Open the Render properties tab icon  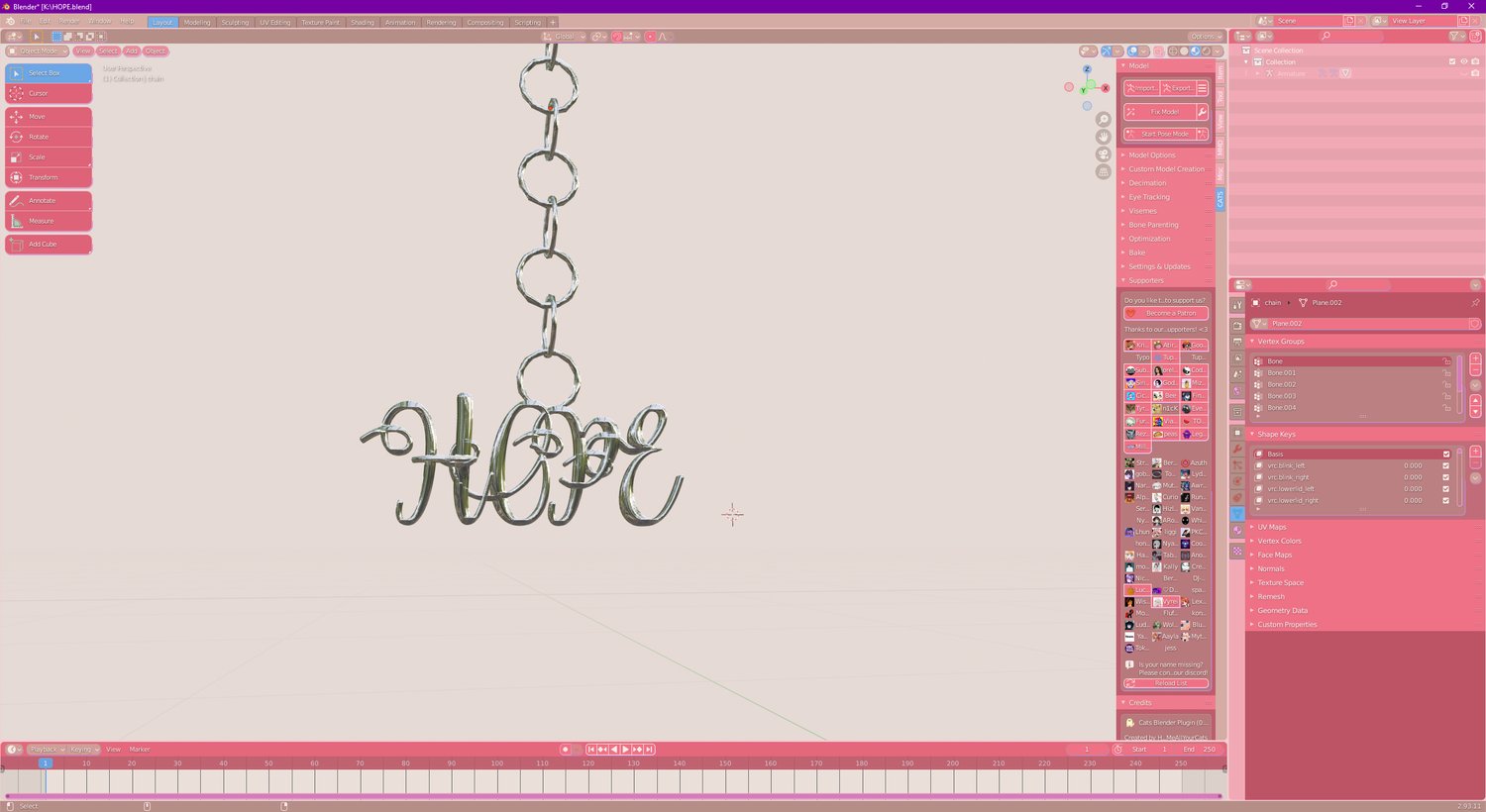point(1237,325)
